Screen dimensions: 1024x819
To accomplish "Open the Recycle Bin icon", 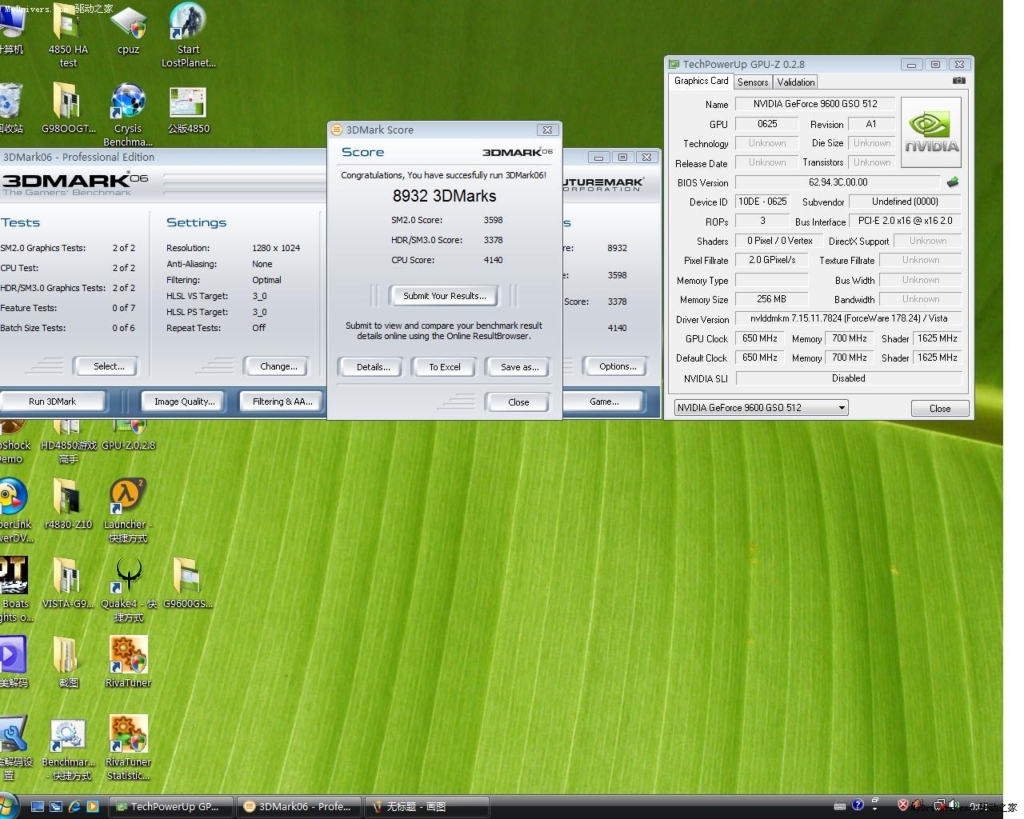I will (11, 108).
